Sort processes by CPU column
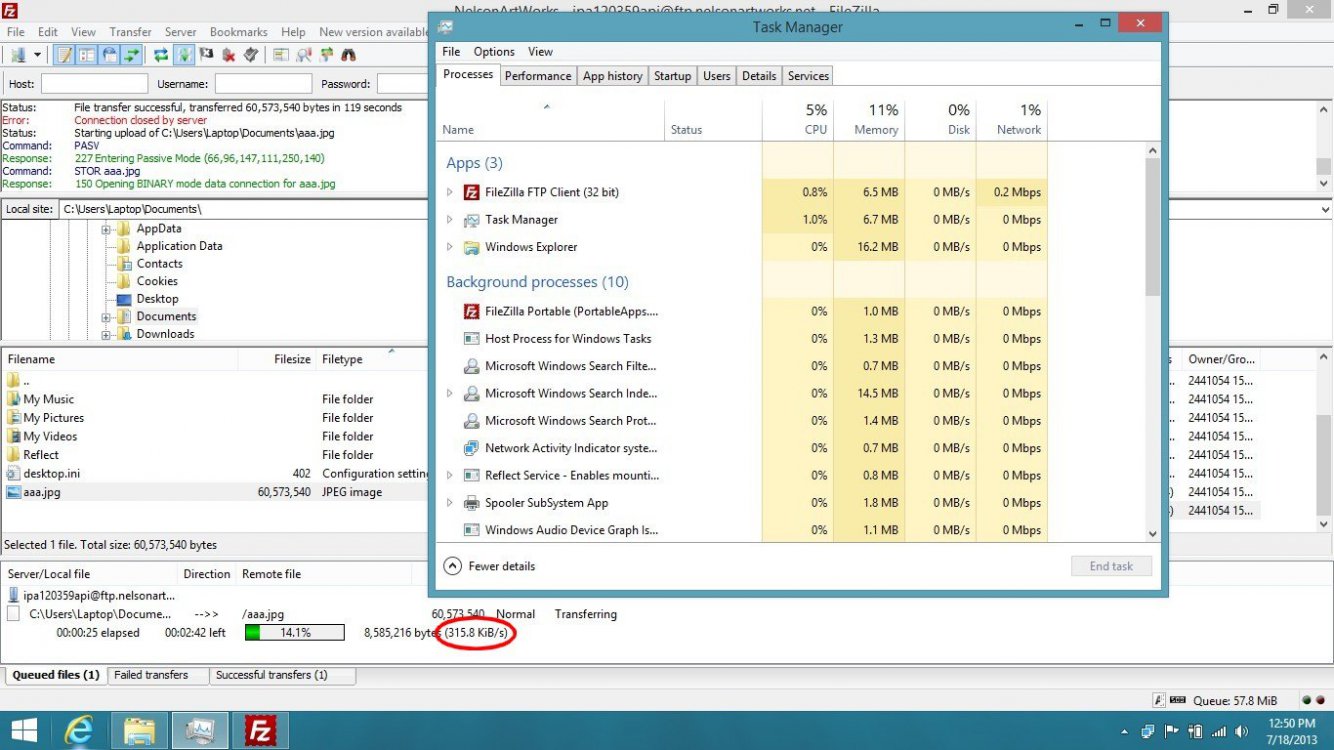This screenshot has height=750, width=1334. 797,119
